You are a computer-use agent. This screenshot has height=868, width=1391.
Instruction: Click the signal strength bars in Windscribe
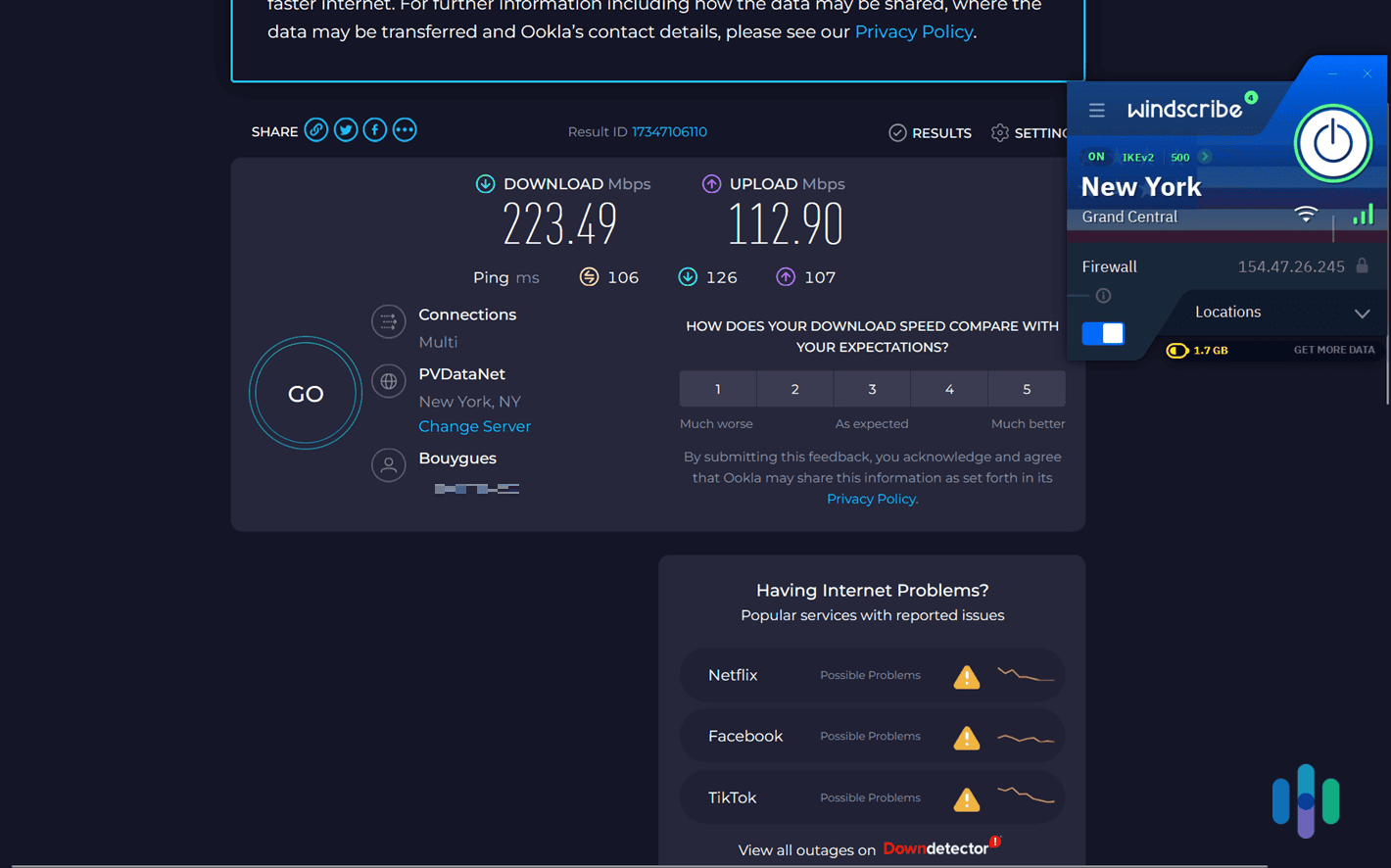[1364, 215]
